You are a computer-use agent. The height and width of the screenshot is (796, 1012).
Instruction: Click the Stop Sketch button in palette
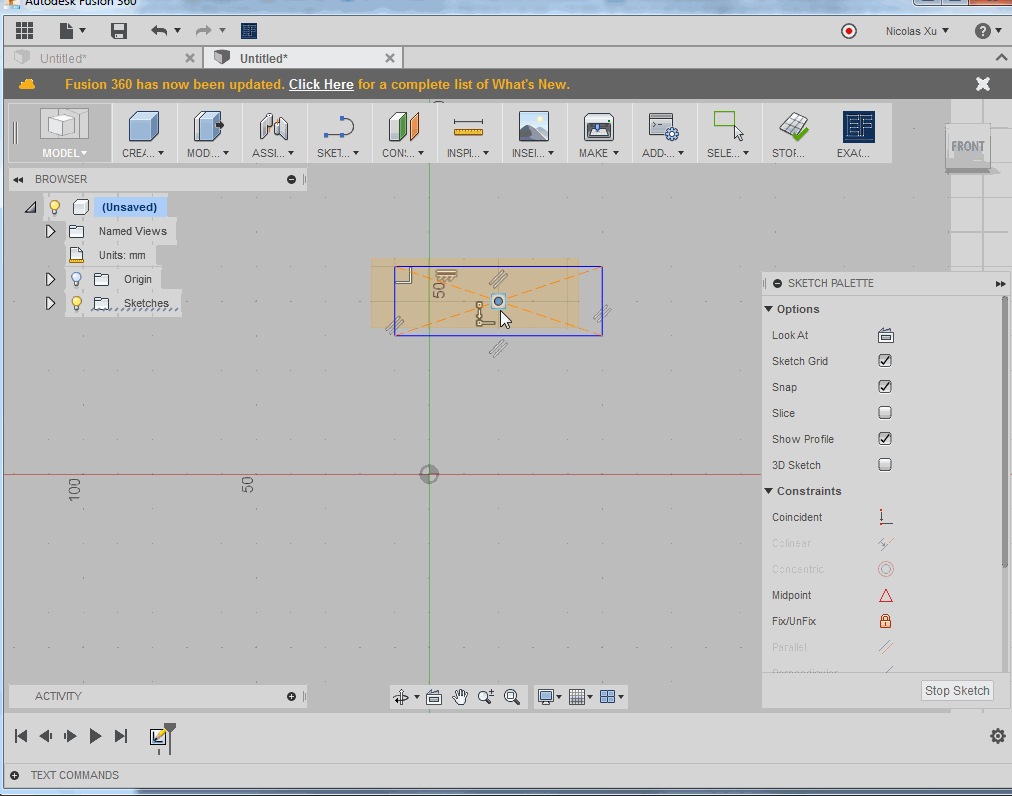pyautogui.click(x=956, y=691)
